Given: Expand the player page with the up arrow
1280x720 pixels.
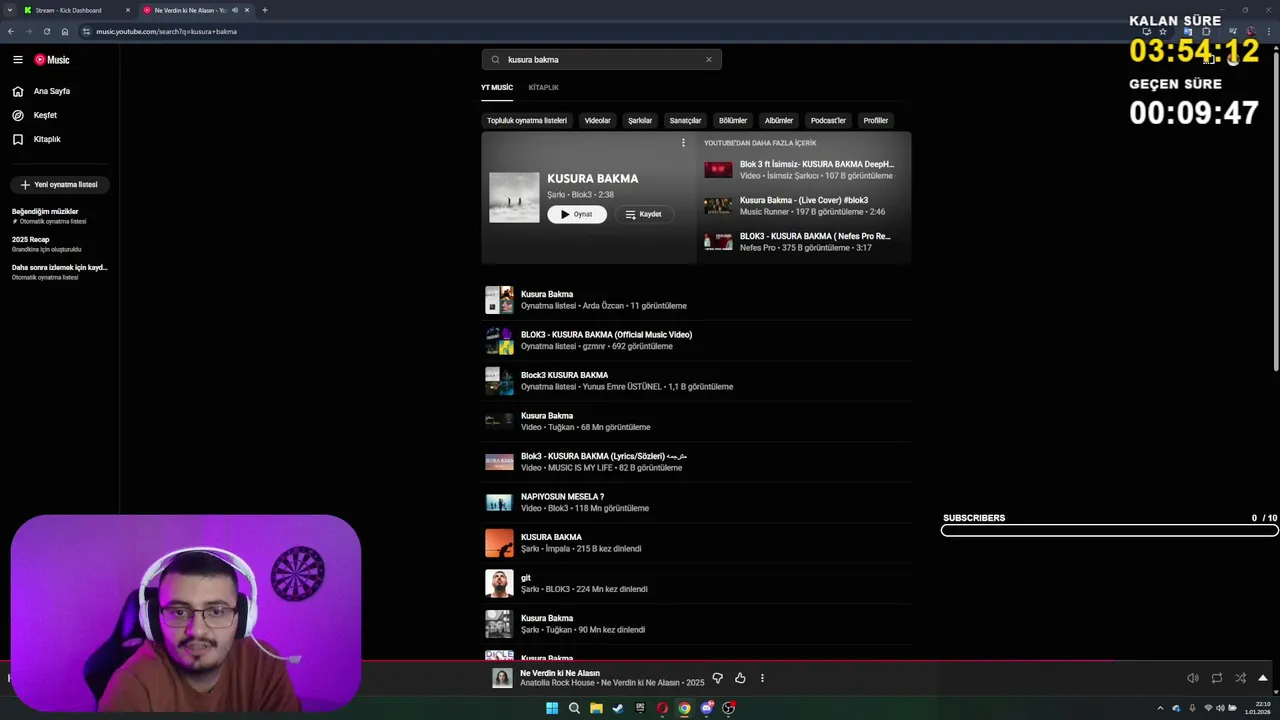Looking at the screenshot, I should [x=1263, y=678].
